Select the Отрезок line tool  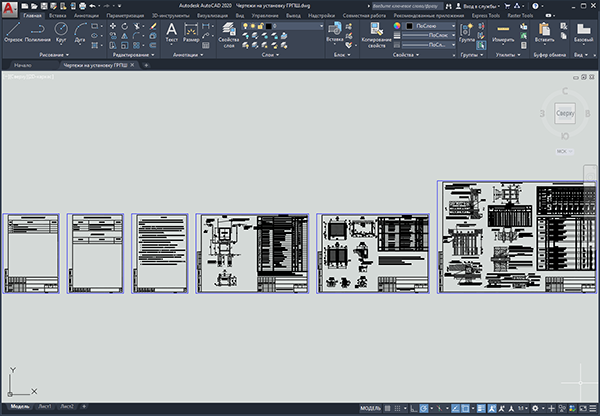click(x=13, y=32)
